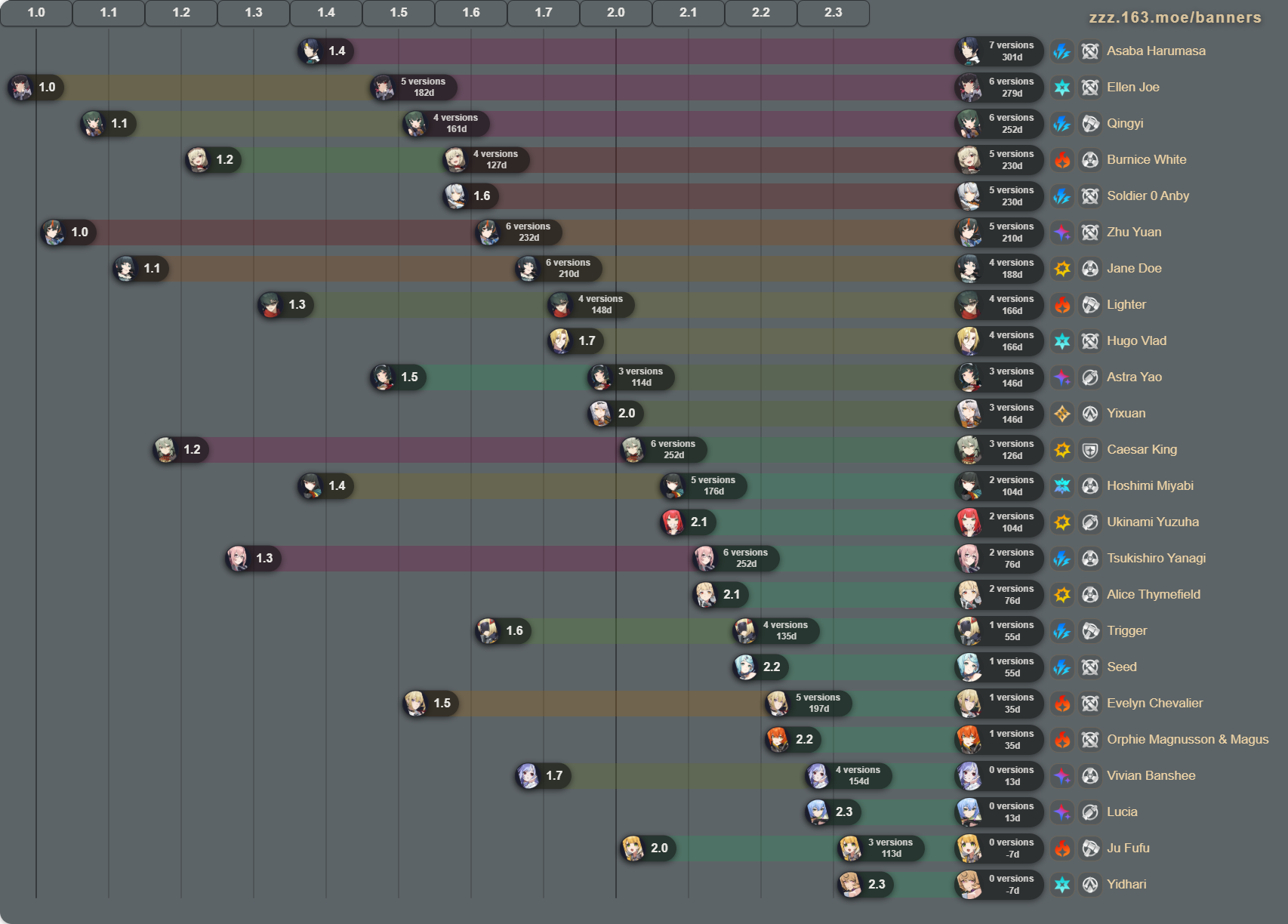This screenshot has height=924, width=1288.
Task: Click the support specialty icon next to Astra Yao
Action: click(x=1090, y=377)
